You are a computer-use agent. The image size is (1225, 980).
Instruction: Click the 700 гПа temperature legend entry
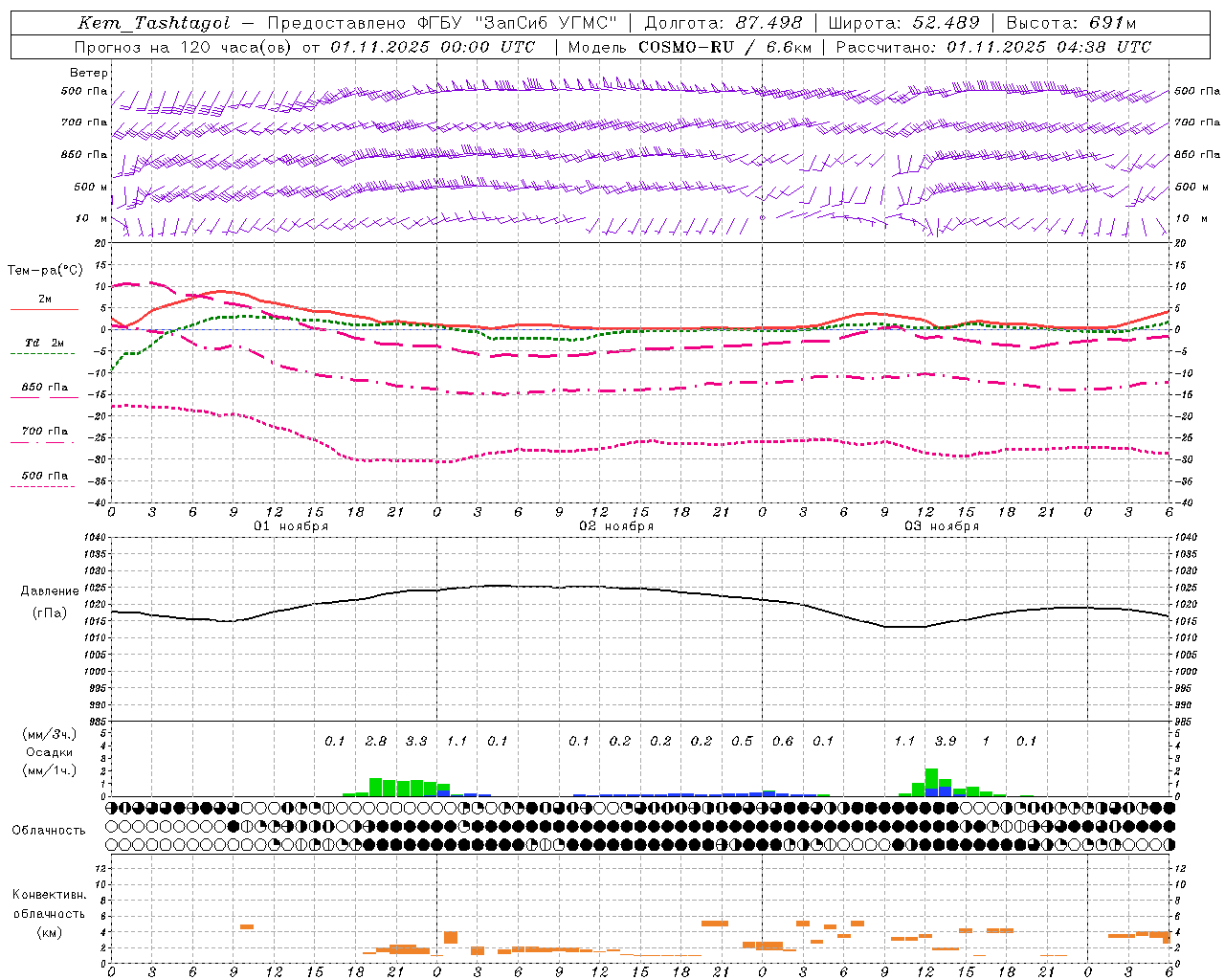click(x=45, y=431)
